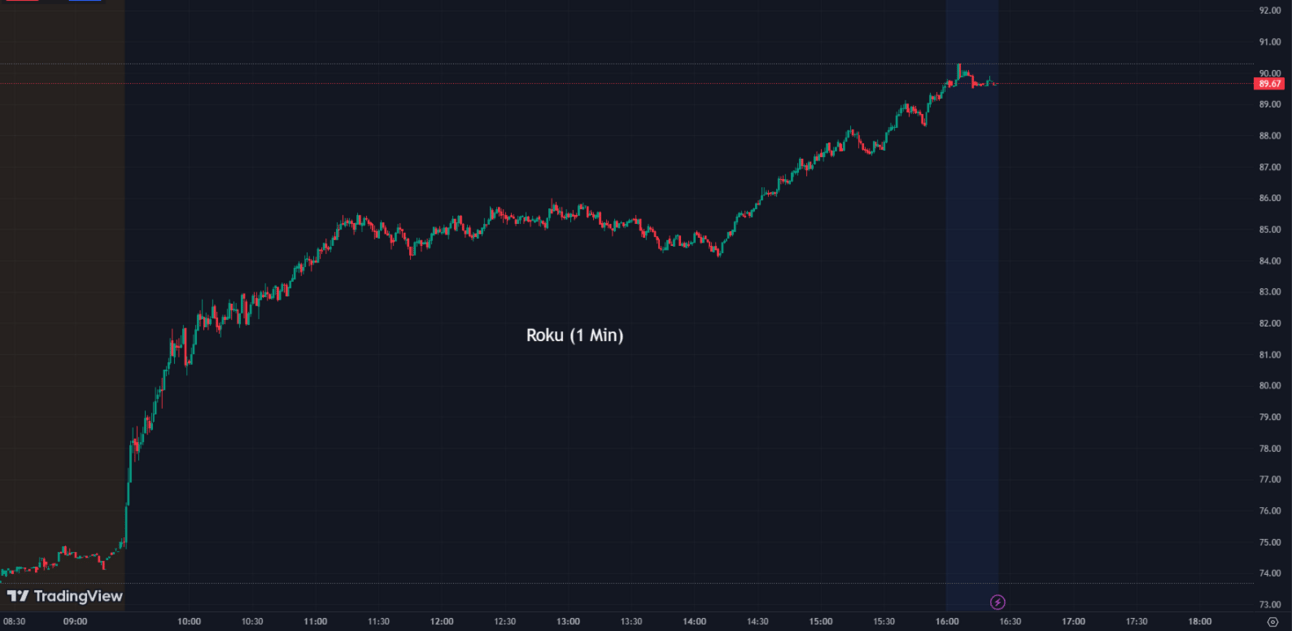The width and height of the screenshot is (1292, 631).
Task: Click the 76.00 price scale label
Action: [1270, 511]
